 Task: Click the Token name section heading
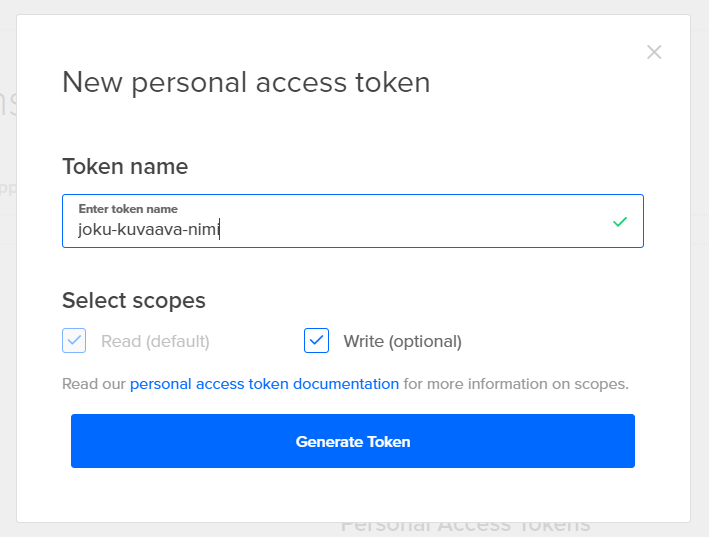125,166
